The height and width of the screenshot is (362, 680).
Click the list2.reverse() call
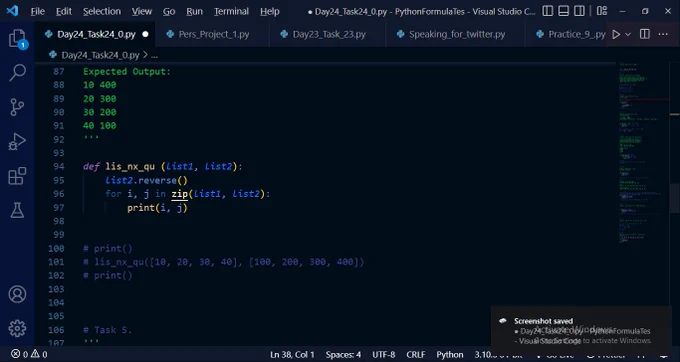(146, 180)
